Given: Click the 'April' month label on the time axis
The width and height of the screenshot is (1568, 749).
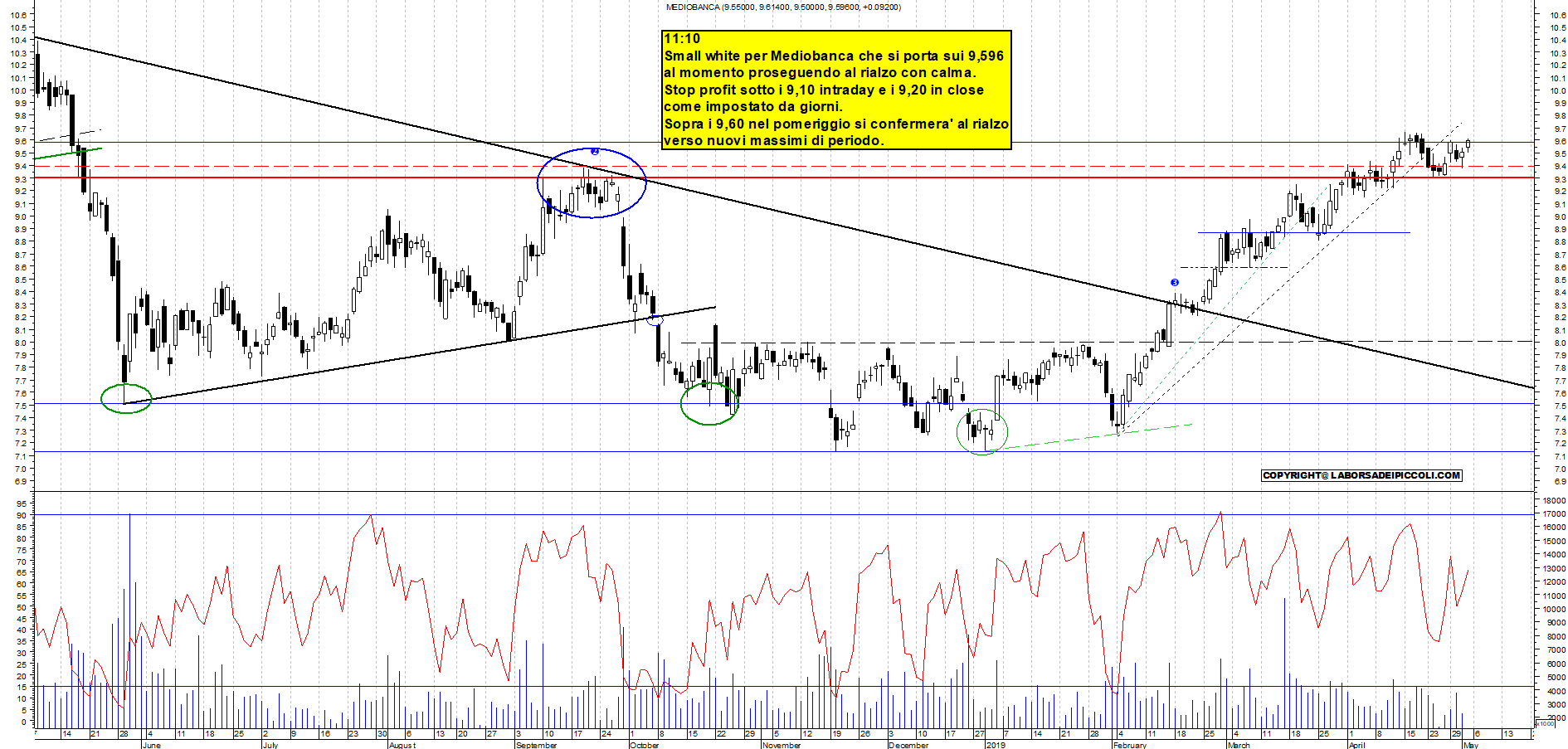Looking at the screenshot, I should coord(1356,745).
